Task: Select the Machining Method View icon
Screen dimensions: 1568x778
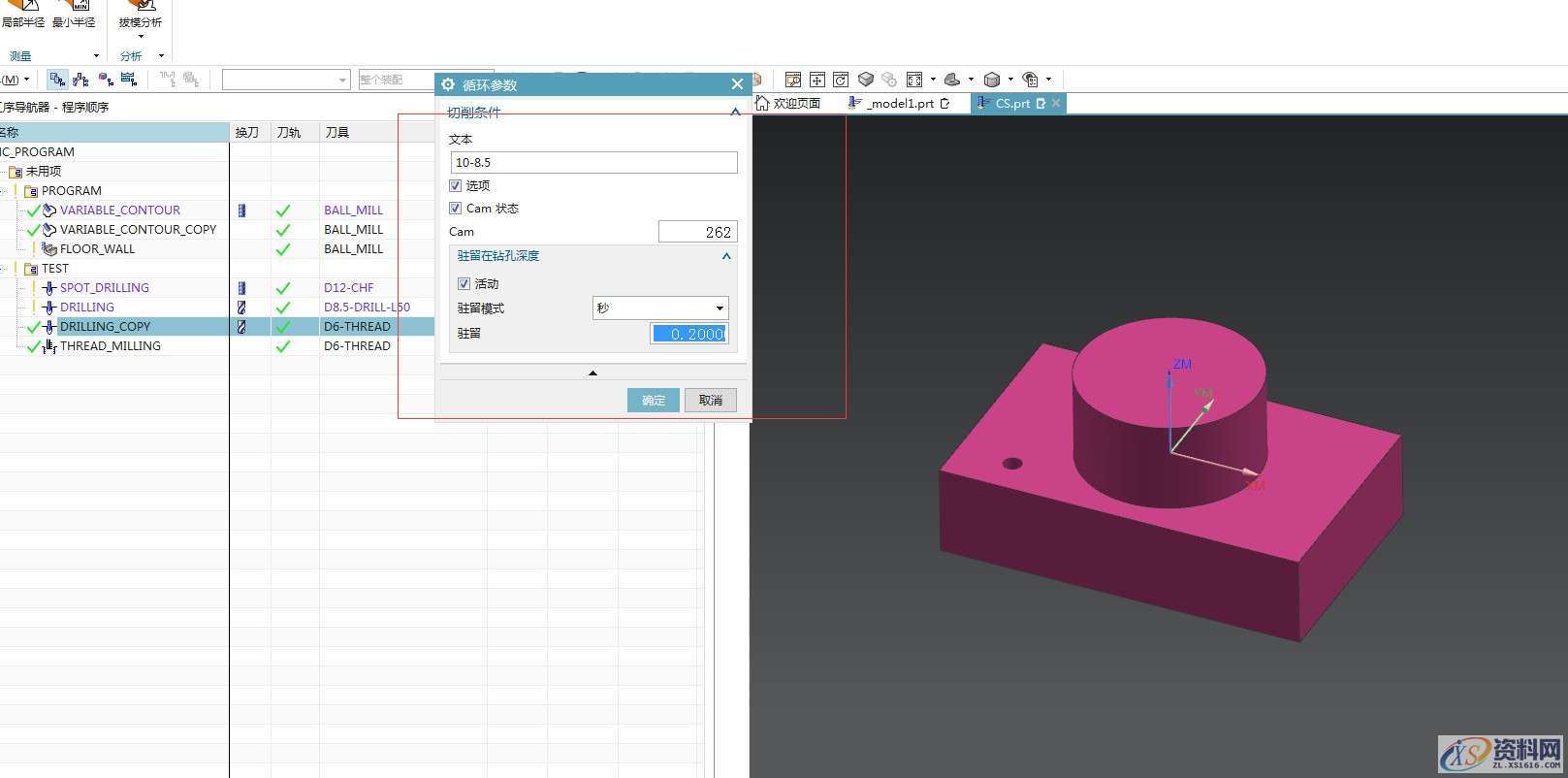Action: [x=129, y=80]
